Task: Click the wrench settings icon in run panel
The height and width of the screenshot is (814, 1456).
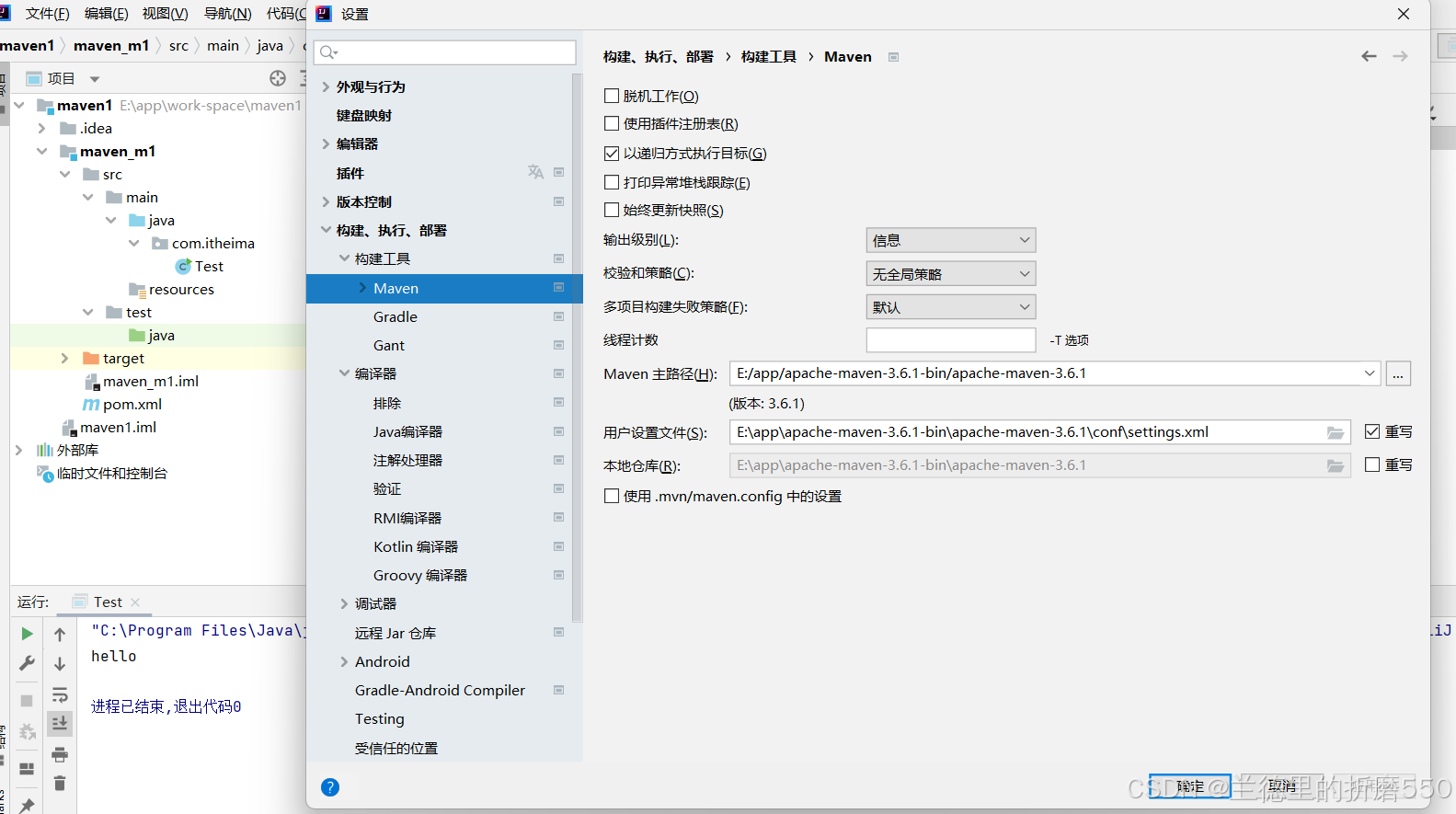Action: click(27, 663)
